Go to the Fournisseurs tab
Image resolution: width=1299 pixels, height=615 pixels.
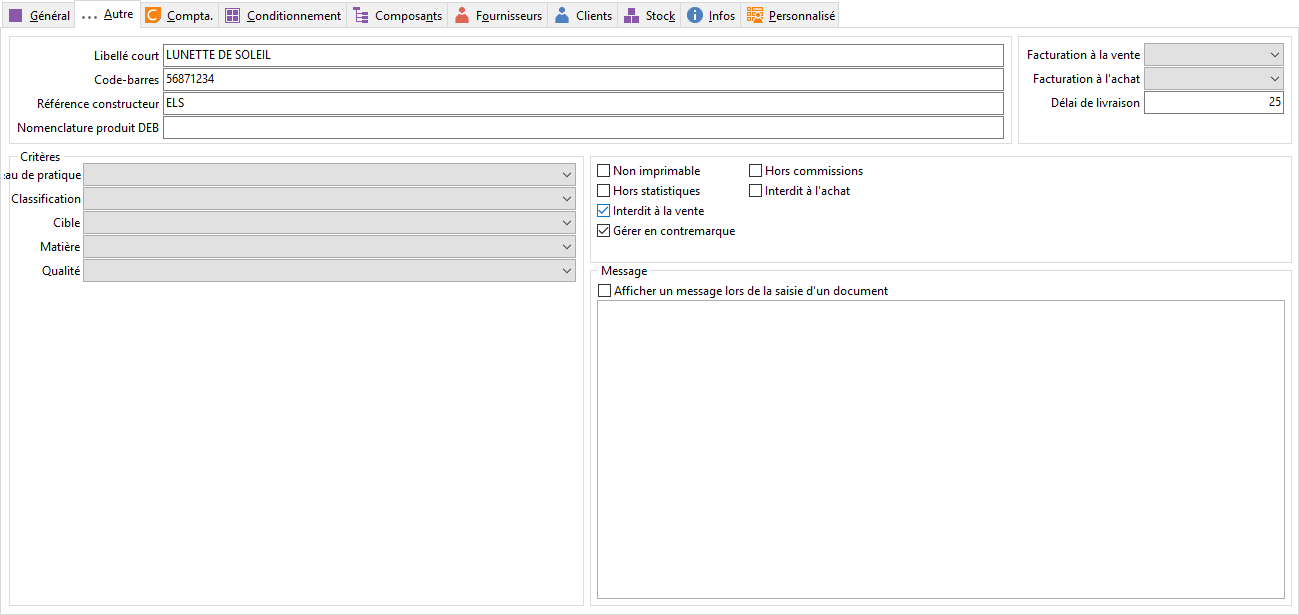(498, 16)
